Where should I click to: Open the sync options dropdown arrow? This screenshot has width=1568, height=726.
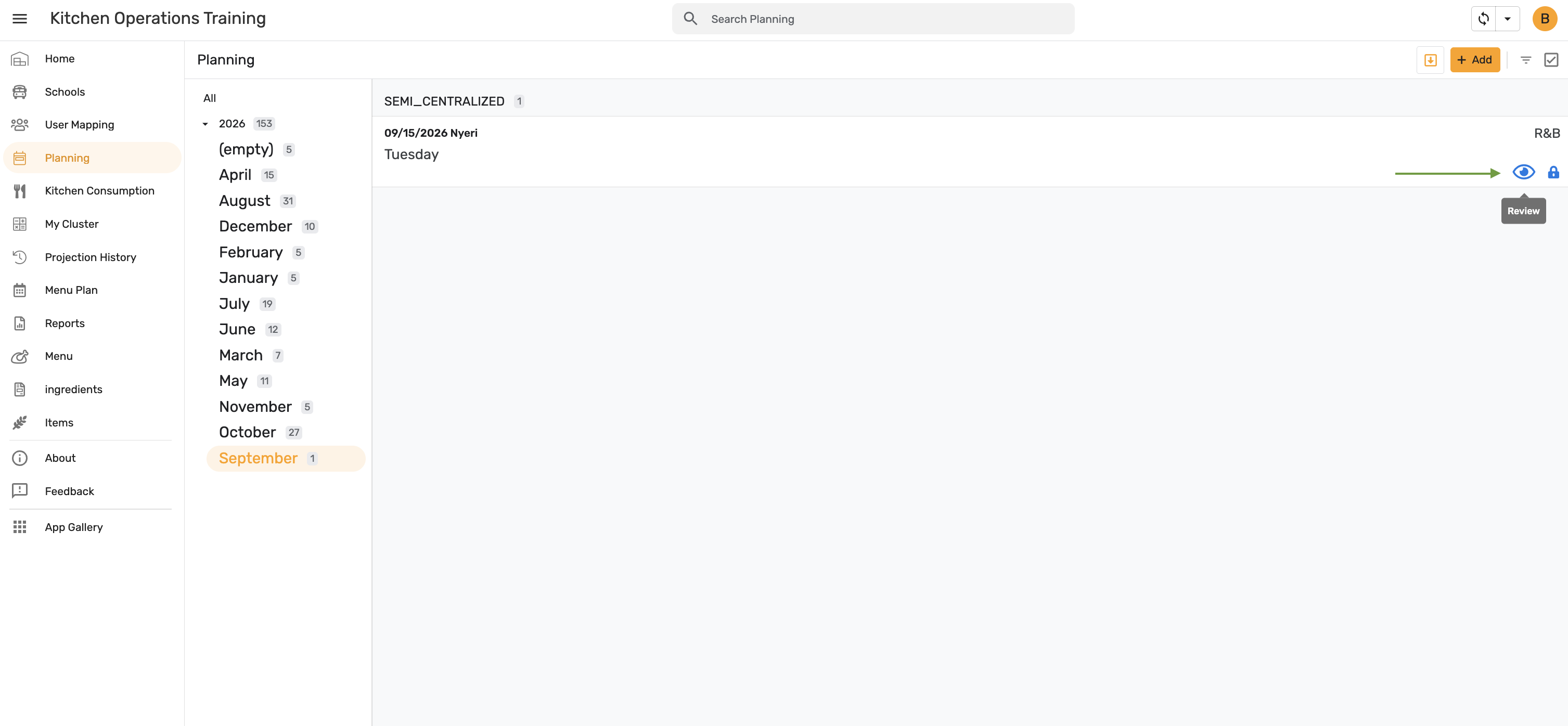point(1507,19)
